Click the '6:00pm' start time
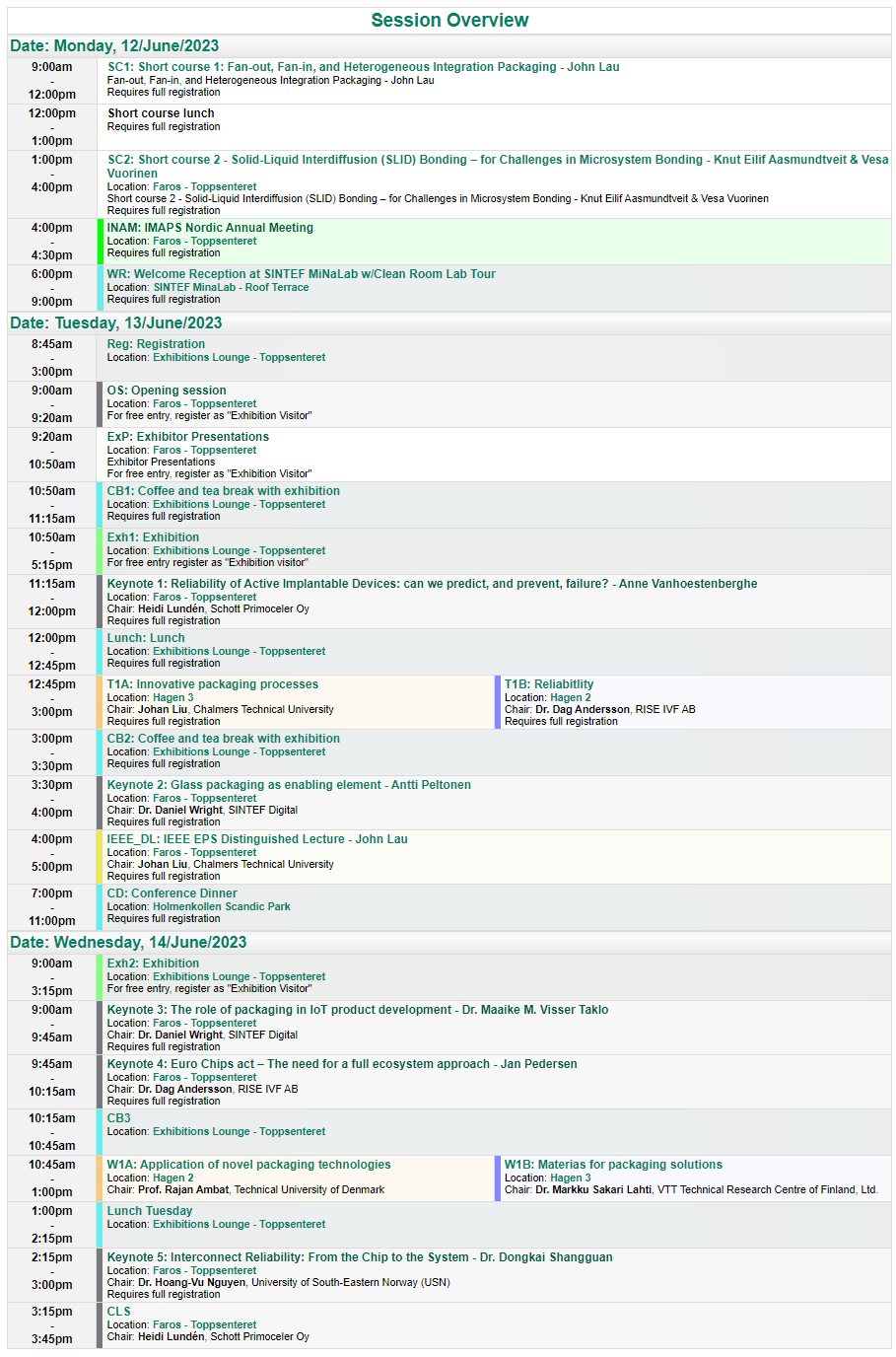The height and width of the screenshot is (1357, 896). coord(51,274)
